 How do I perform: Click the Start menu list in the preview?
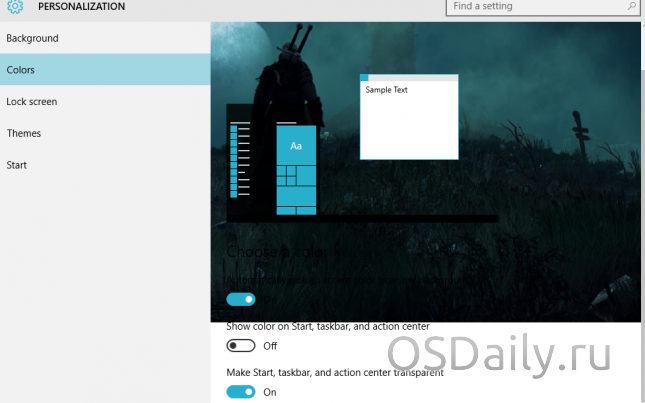[241, 160]
